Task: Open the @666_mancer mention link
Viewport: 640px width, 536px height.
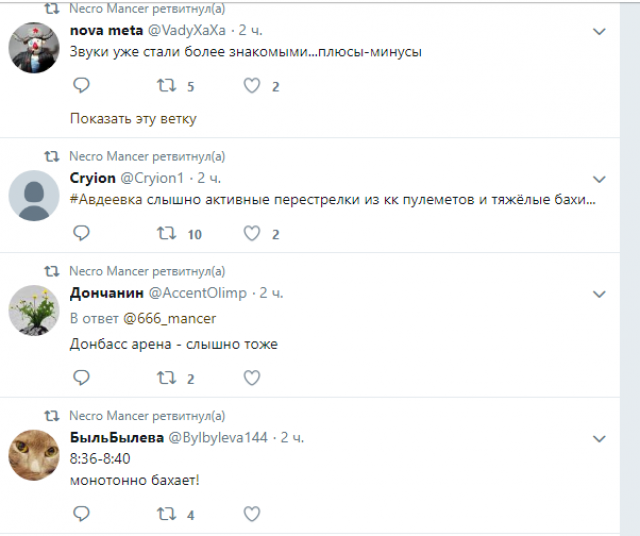Action: point(169,318)
